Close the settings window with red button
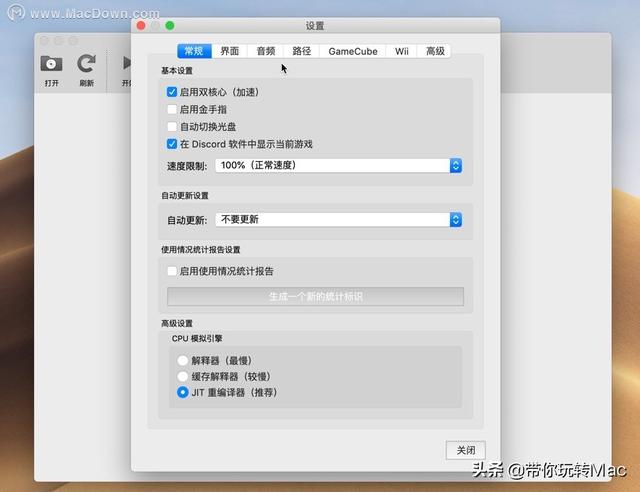The width and height of the screenshot is (640, 492). pyautogui.click(x=140, y=25)
